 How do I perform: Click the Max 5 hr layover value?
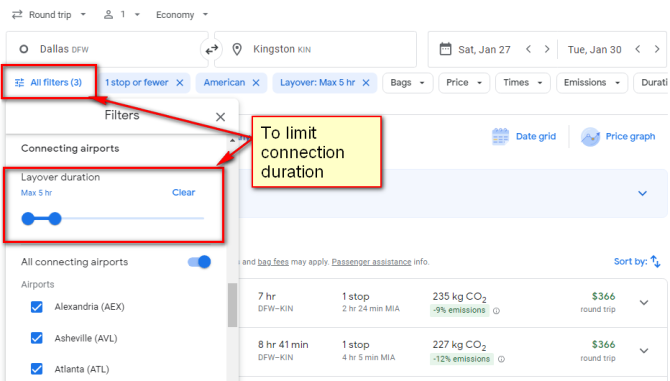37,193
